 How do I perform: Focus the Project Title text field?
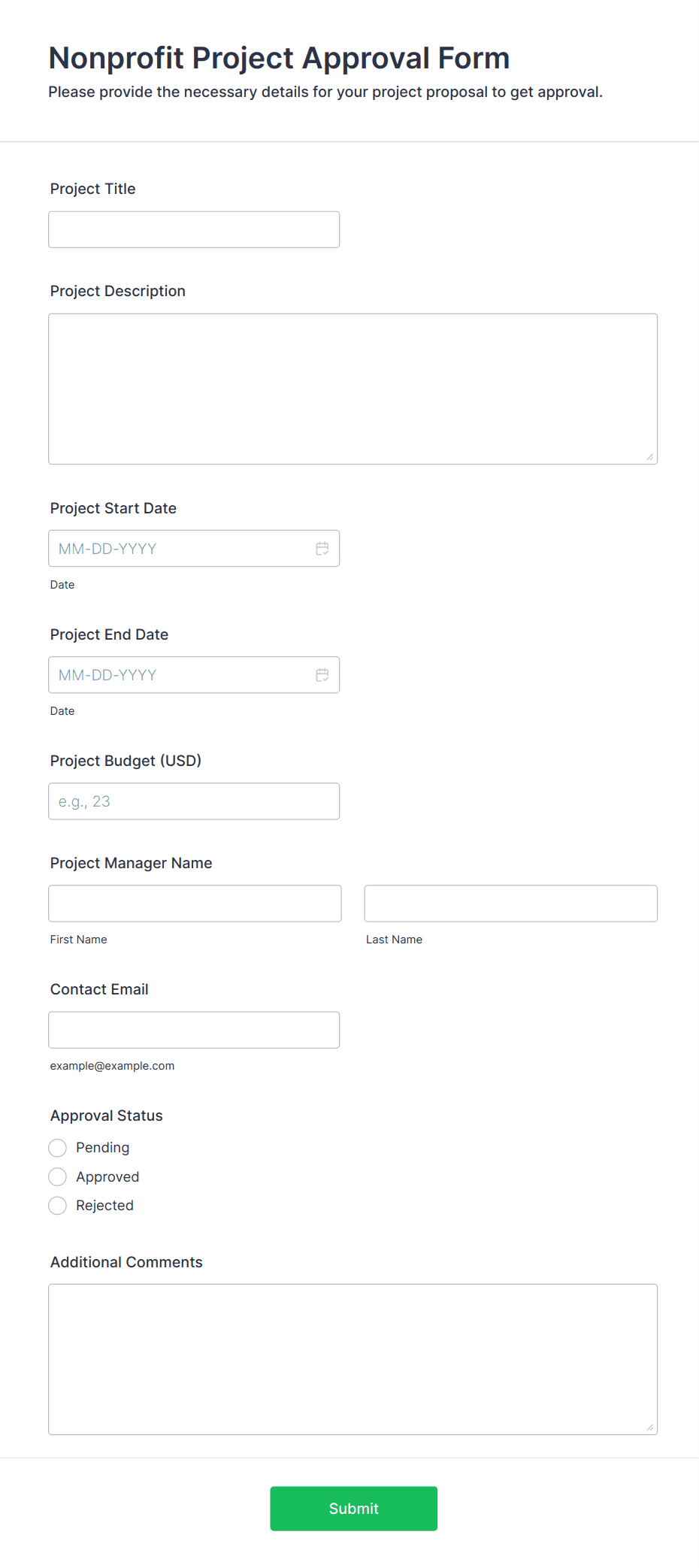click(x=194, y=229)
